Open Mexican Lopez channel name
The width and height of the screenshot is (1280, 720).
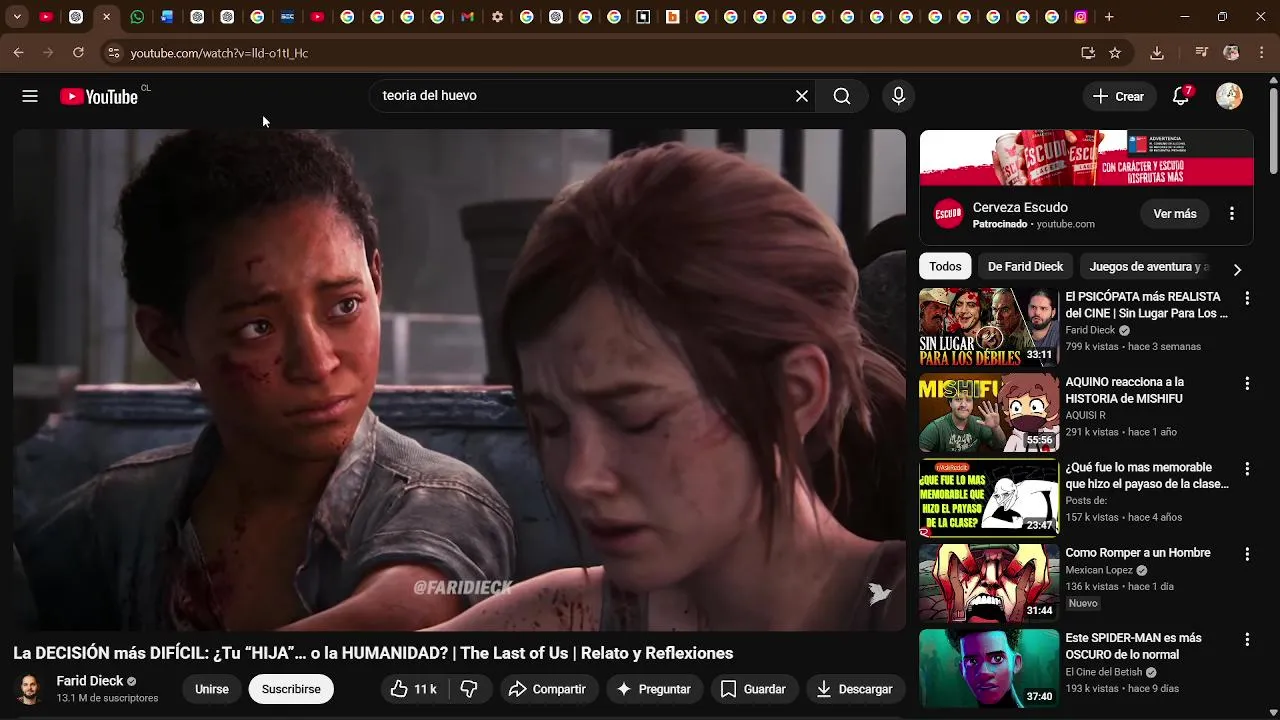click(1099, 570)
